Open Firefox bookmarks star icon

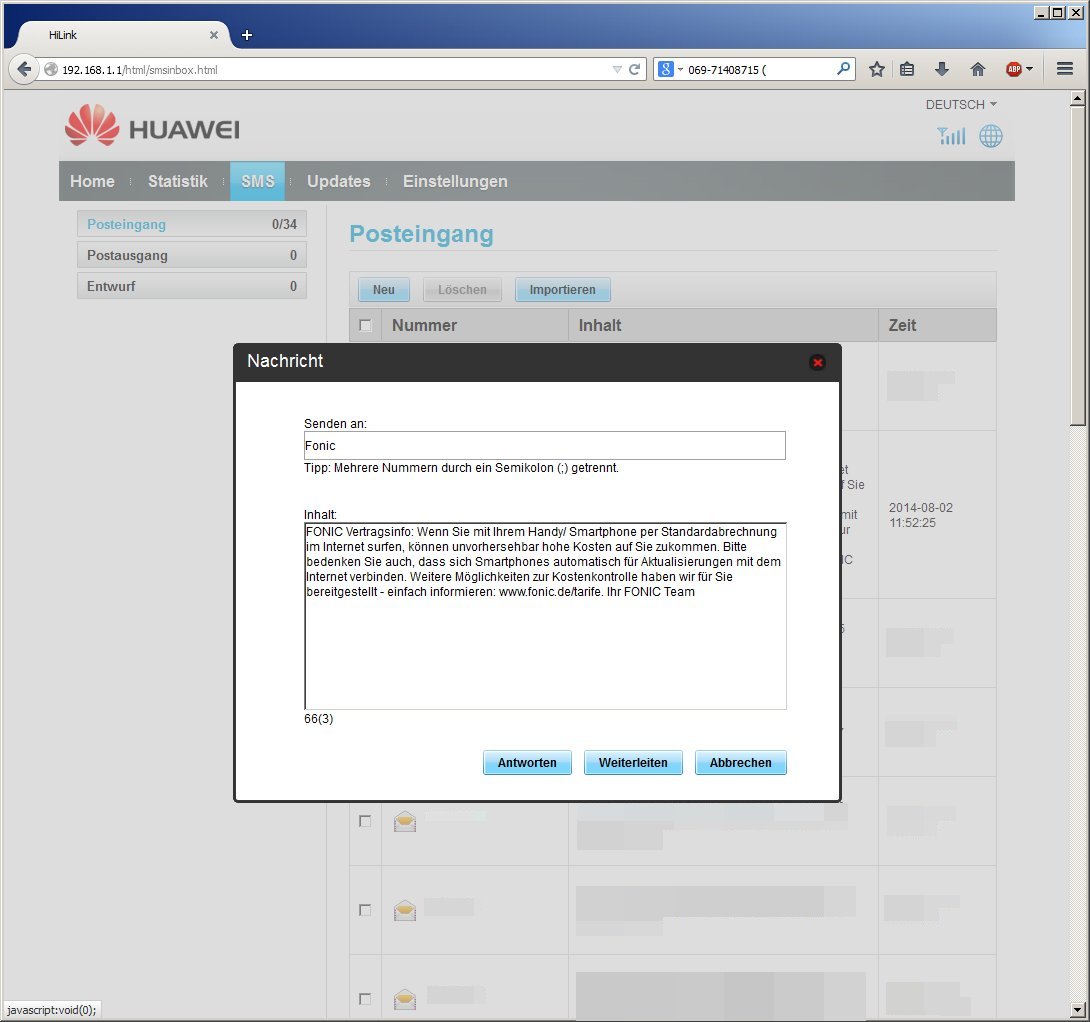click(x=877, y=69)
